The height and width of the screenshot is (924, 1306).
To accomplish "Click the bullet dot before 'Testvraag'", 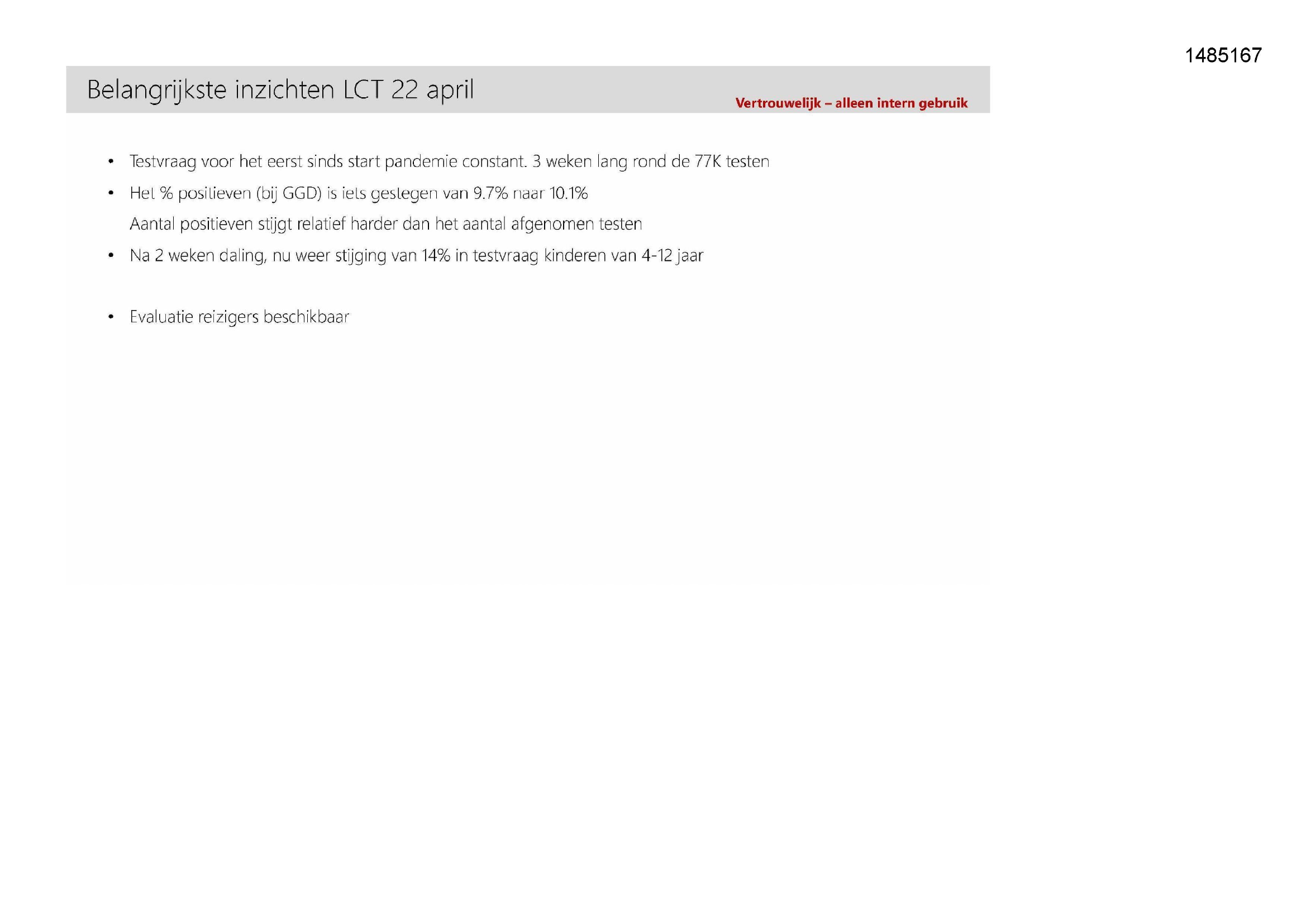I will [111, 162].
